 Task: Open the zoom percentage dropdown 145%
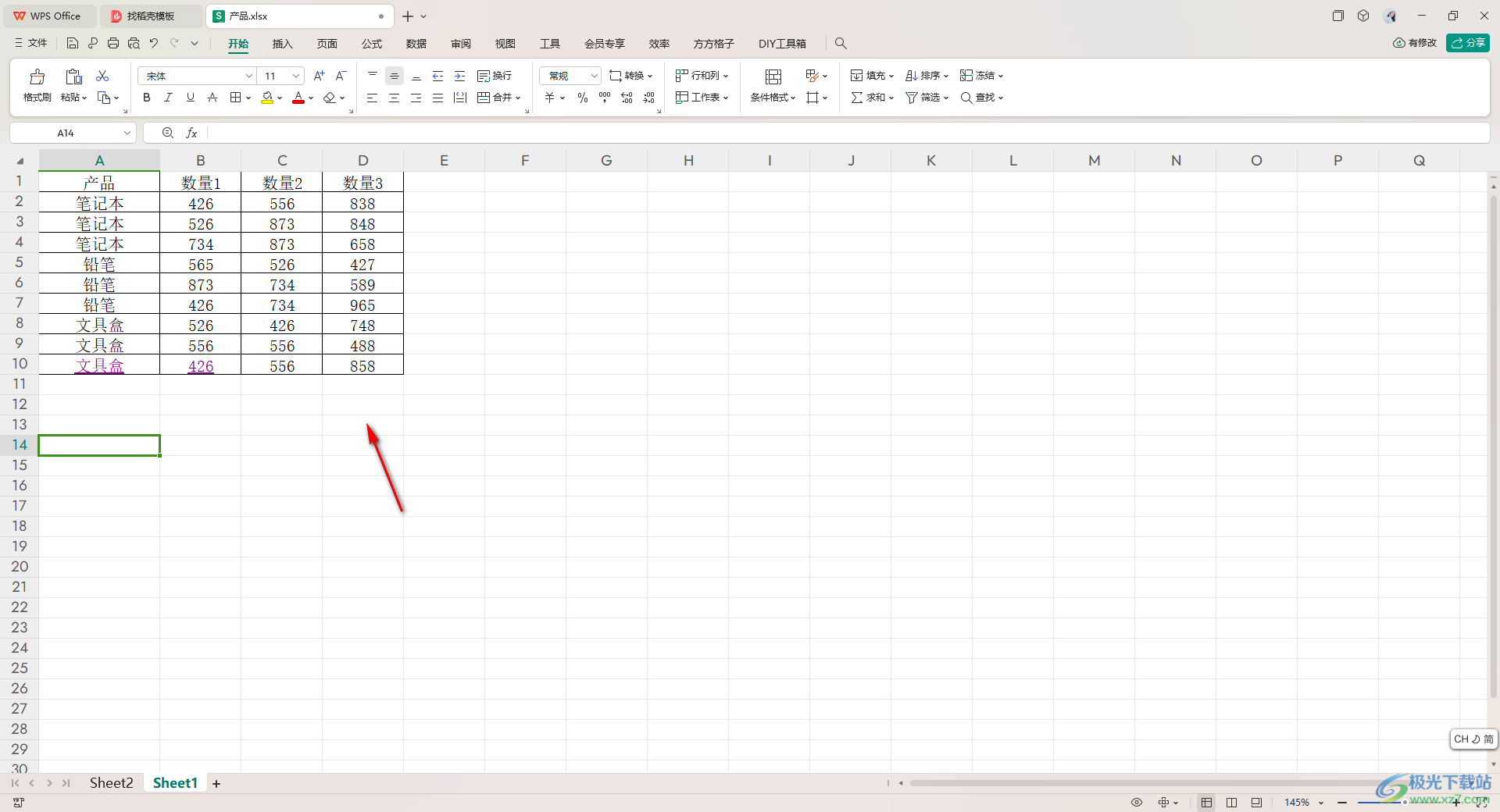click(1321, 803)
